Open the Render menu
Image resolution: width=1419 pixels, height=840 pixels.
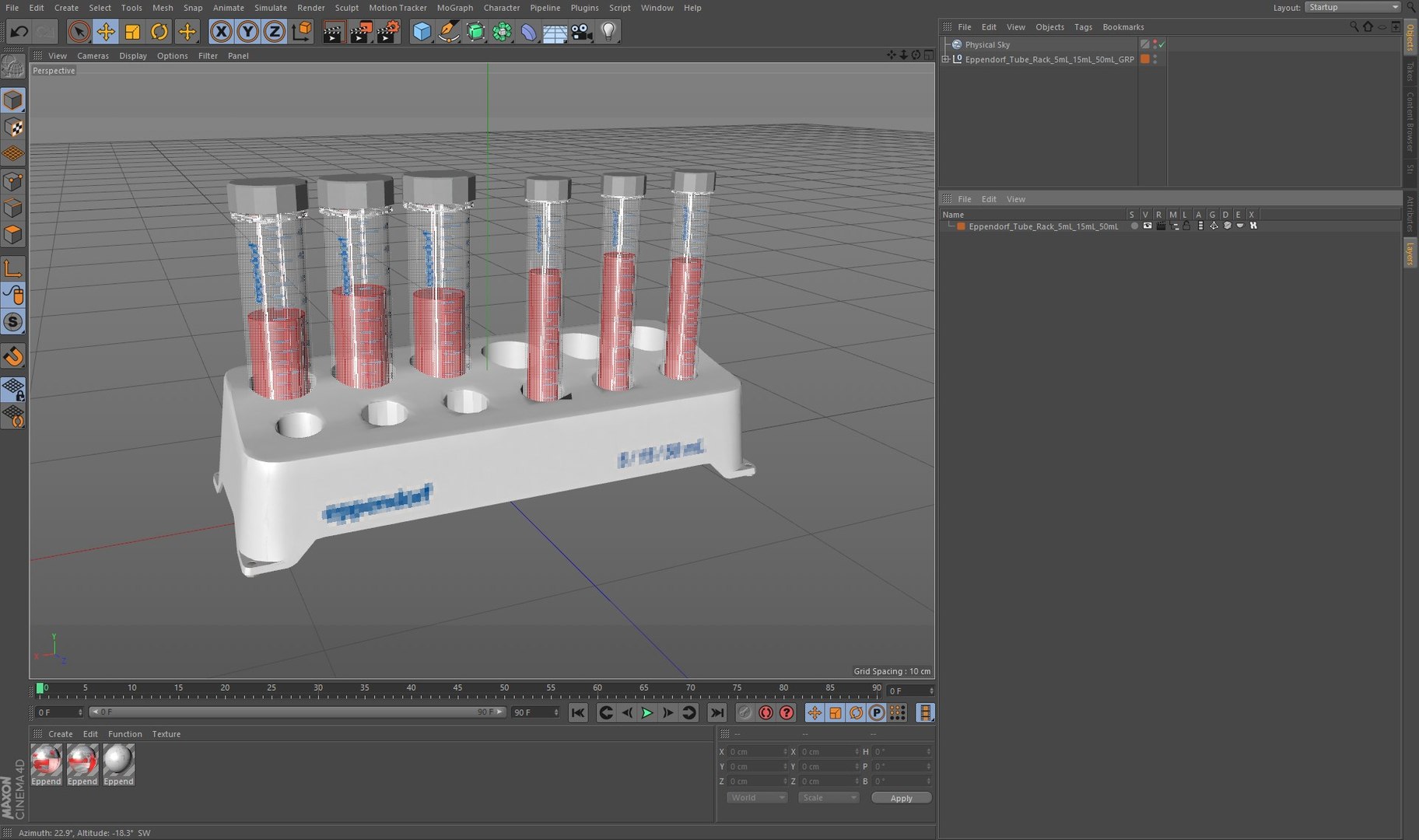(311, 8)
